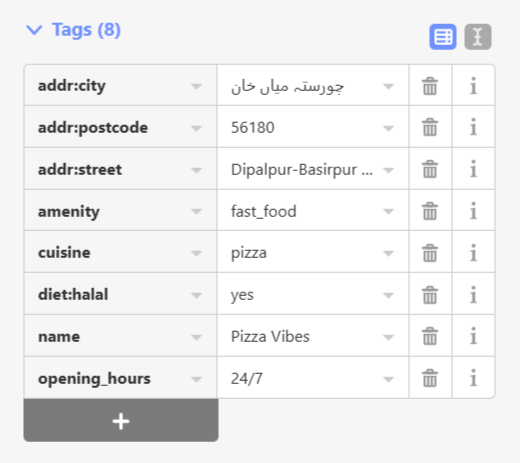The height and width of the screenshot is (463, 520).
Task: Edit the Pizza Vibes name value
Action: [305, 336]
